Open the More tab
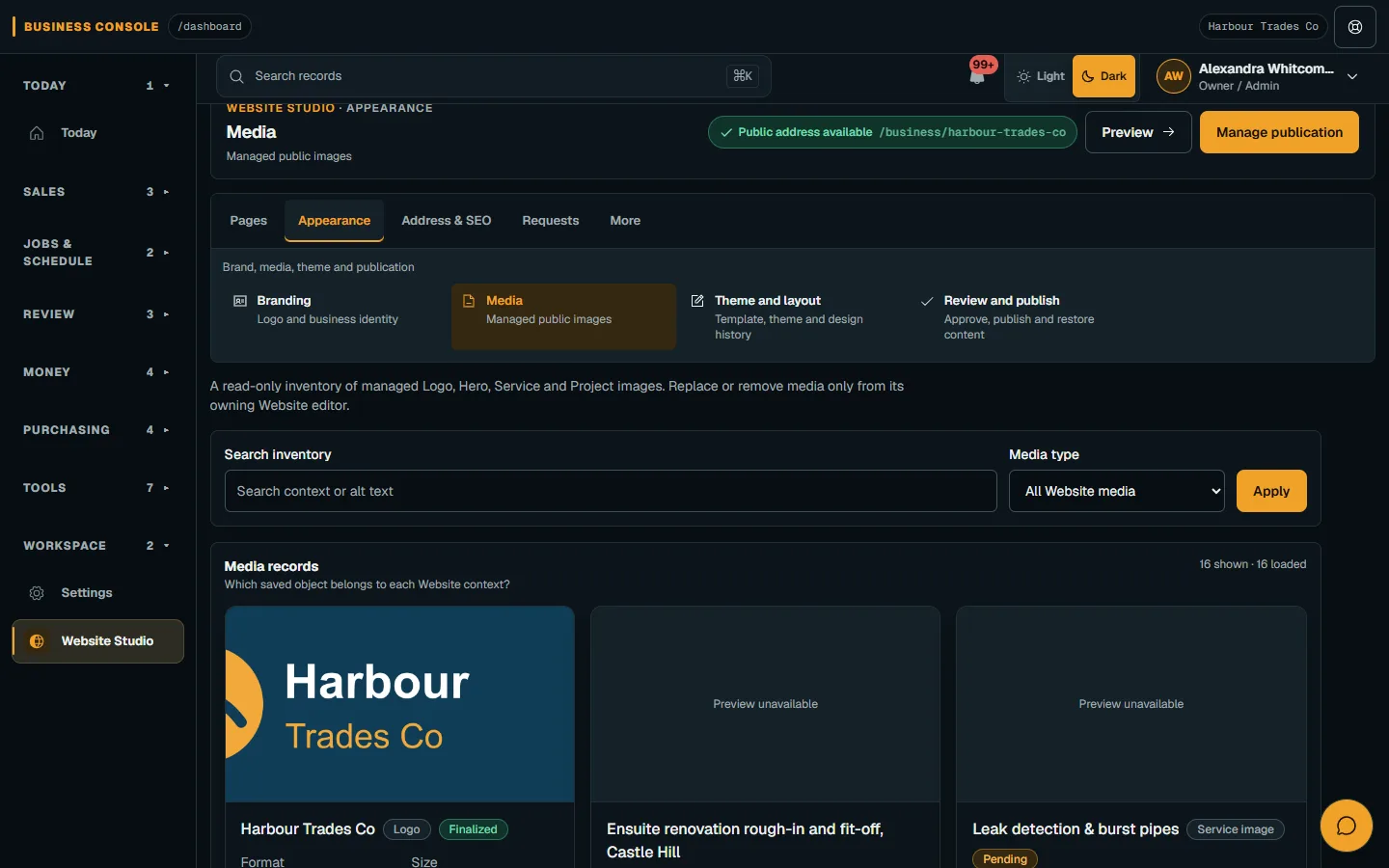Viewport: 1389px width, 868px height. click(x=625, y=221)
